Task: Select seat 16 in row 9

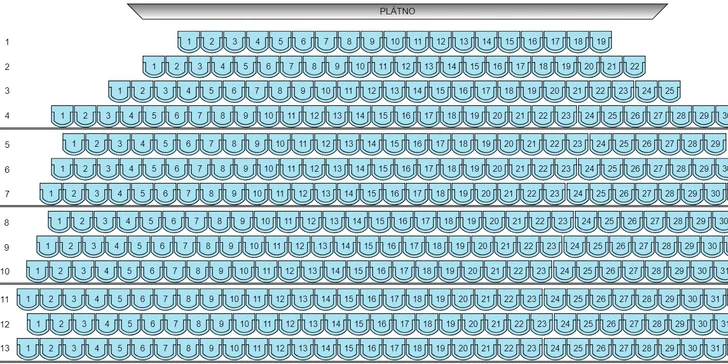Action: point(391,247)
